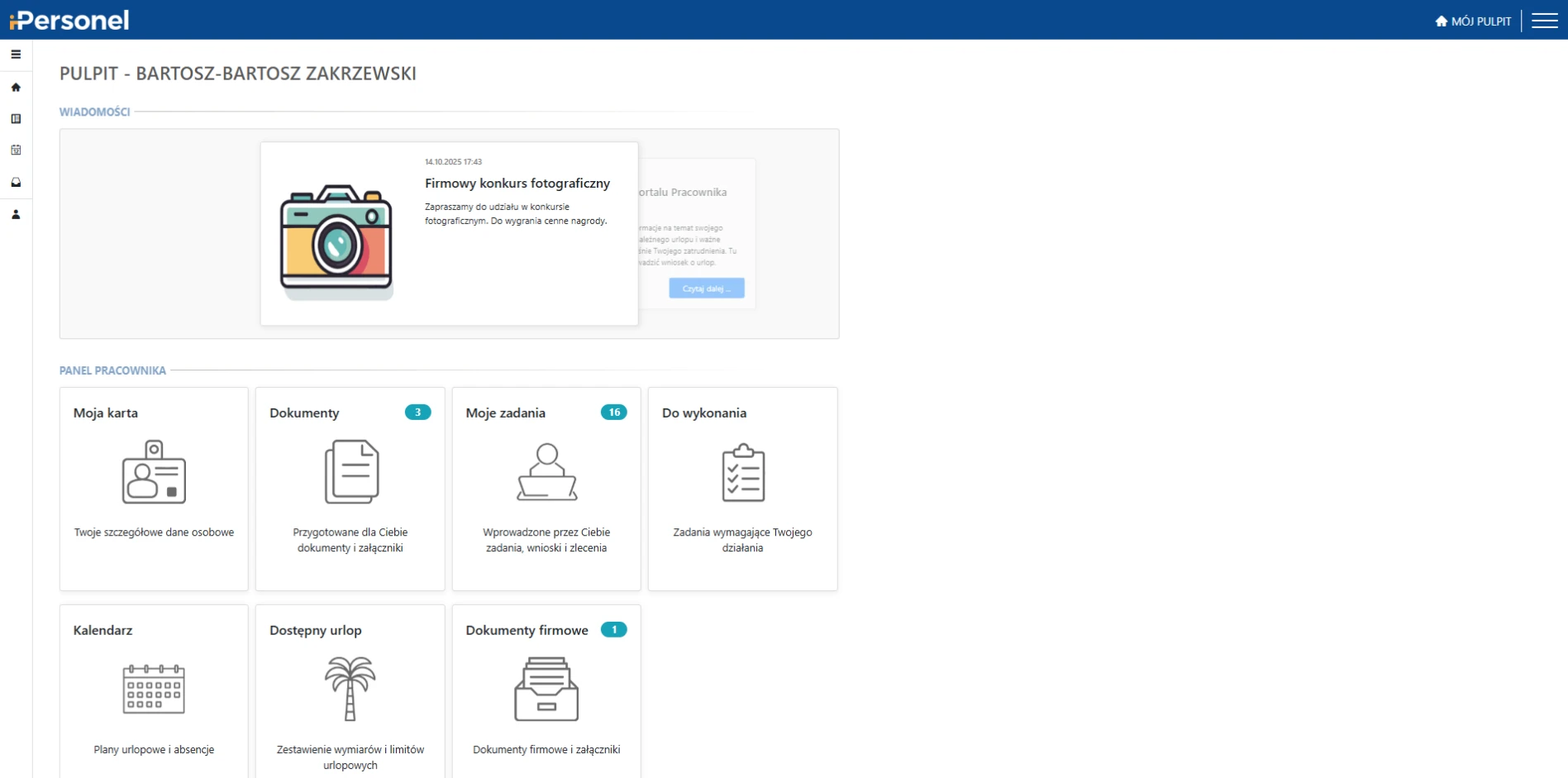Viewport: 1568px width, 778px height.
Task: Open the Do wykonania checklist icon
Action: [x=743, y=473]
